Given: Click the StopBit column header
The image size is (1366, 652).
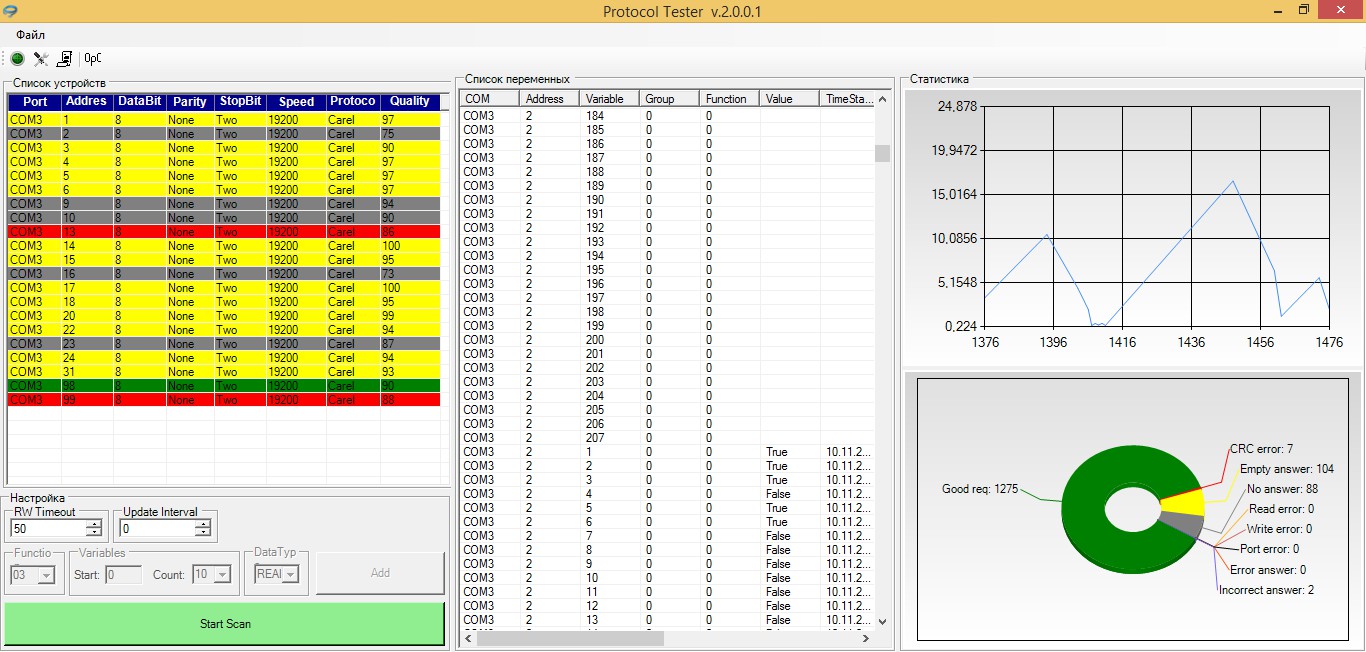Looking at the screenshot, I should tap(240, 101).
